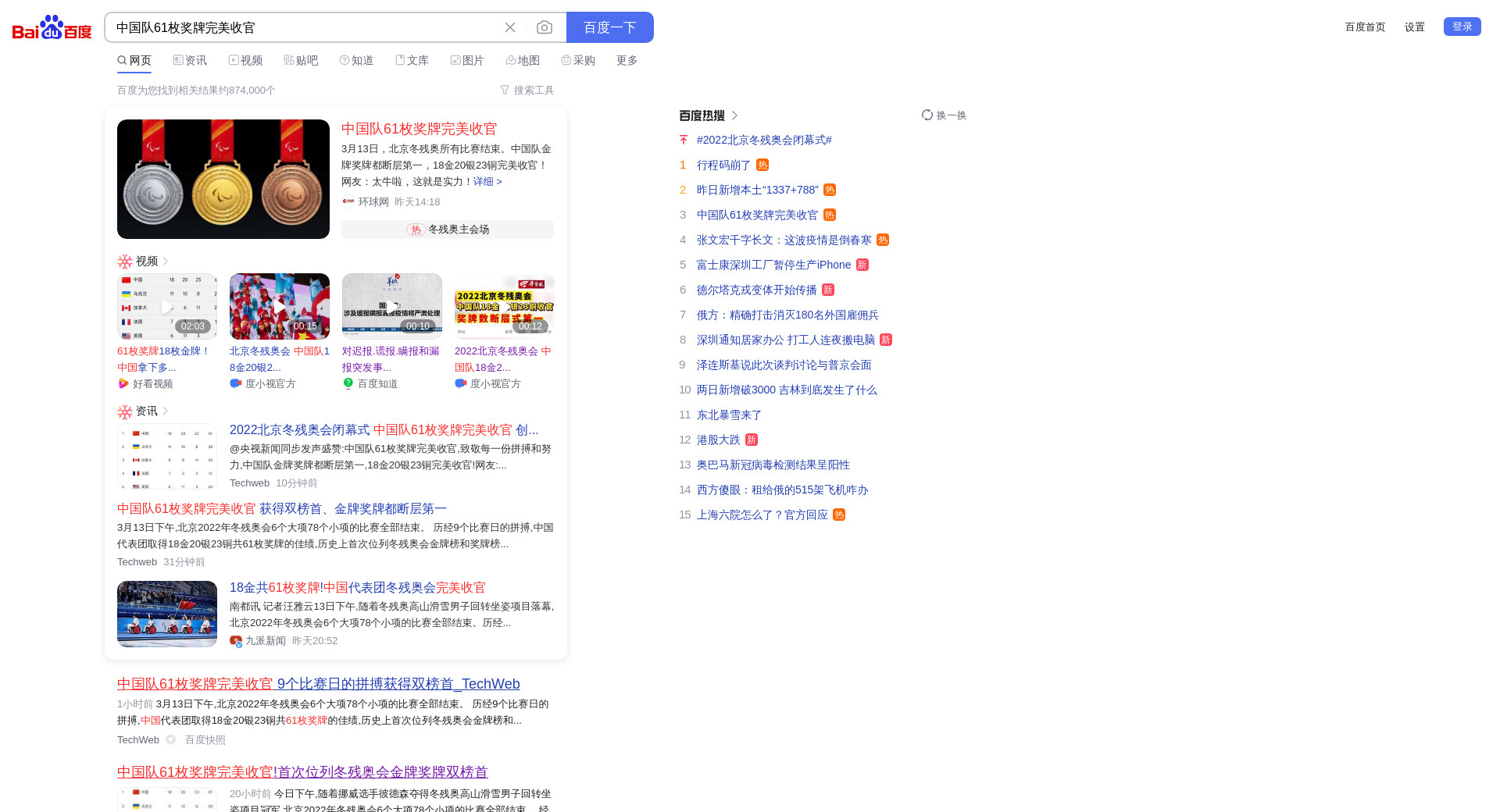Screen dimensions: 1500x812
Task: Click into the search input field
Action: coord(305,27)
